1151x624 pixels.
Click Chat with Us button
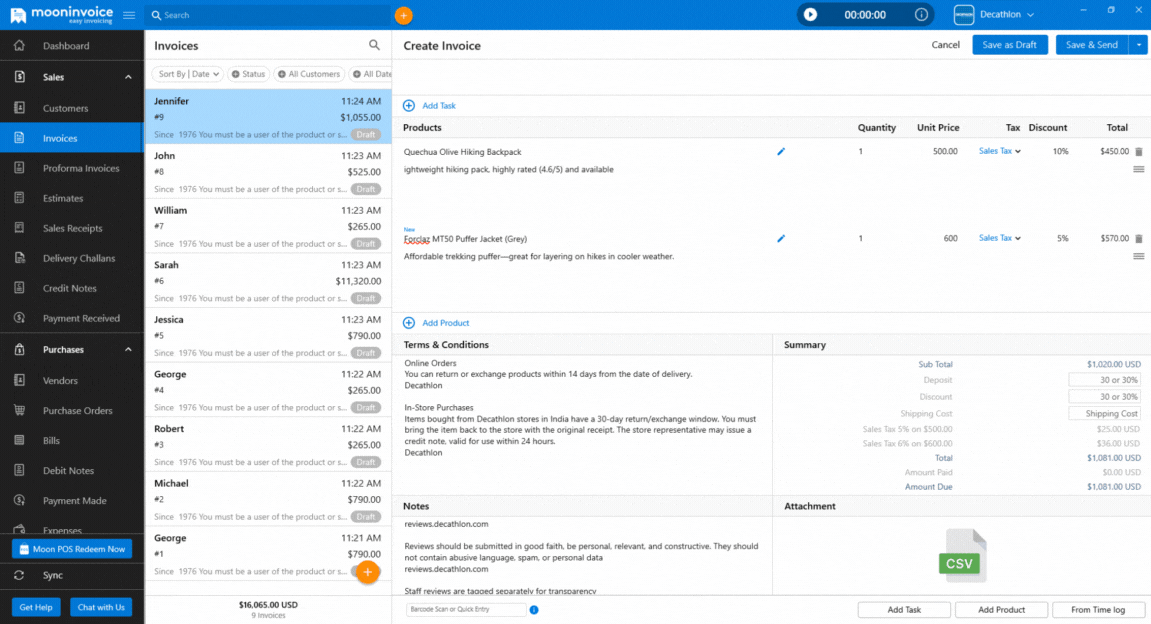coord(101,607)
